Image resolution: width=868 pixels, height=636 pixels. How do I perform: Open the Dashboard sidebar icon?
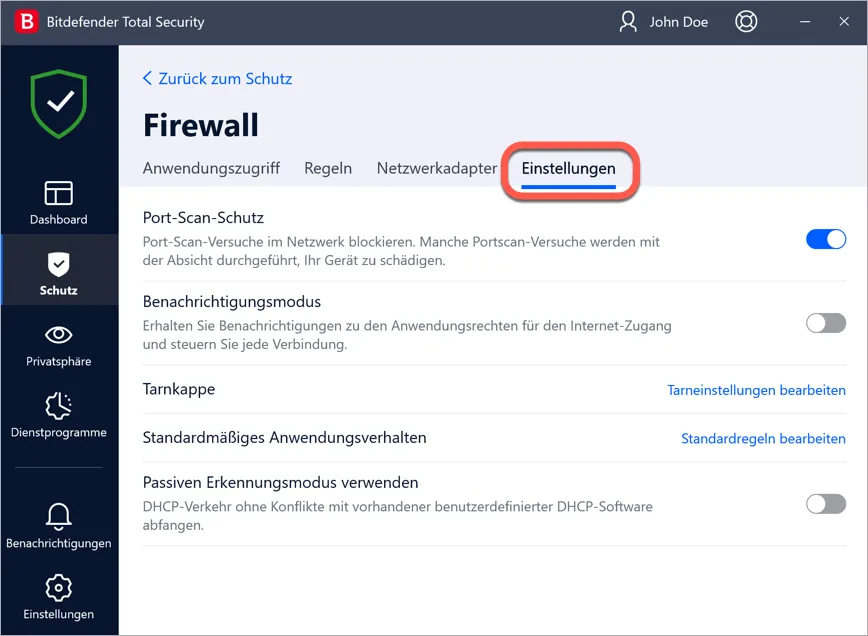pyautogui.click(x=59, y=193)
